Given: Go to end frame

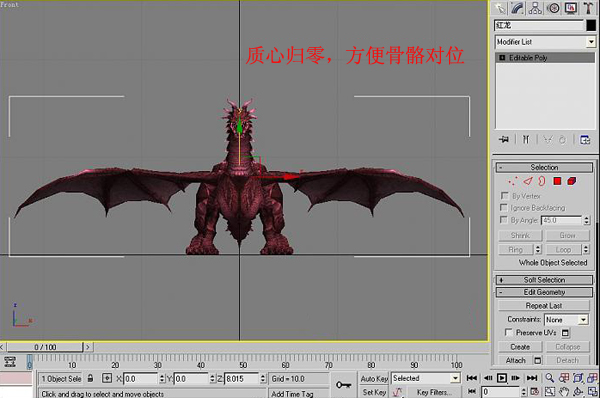Looking at the screenshot, I should pos(532,378).
